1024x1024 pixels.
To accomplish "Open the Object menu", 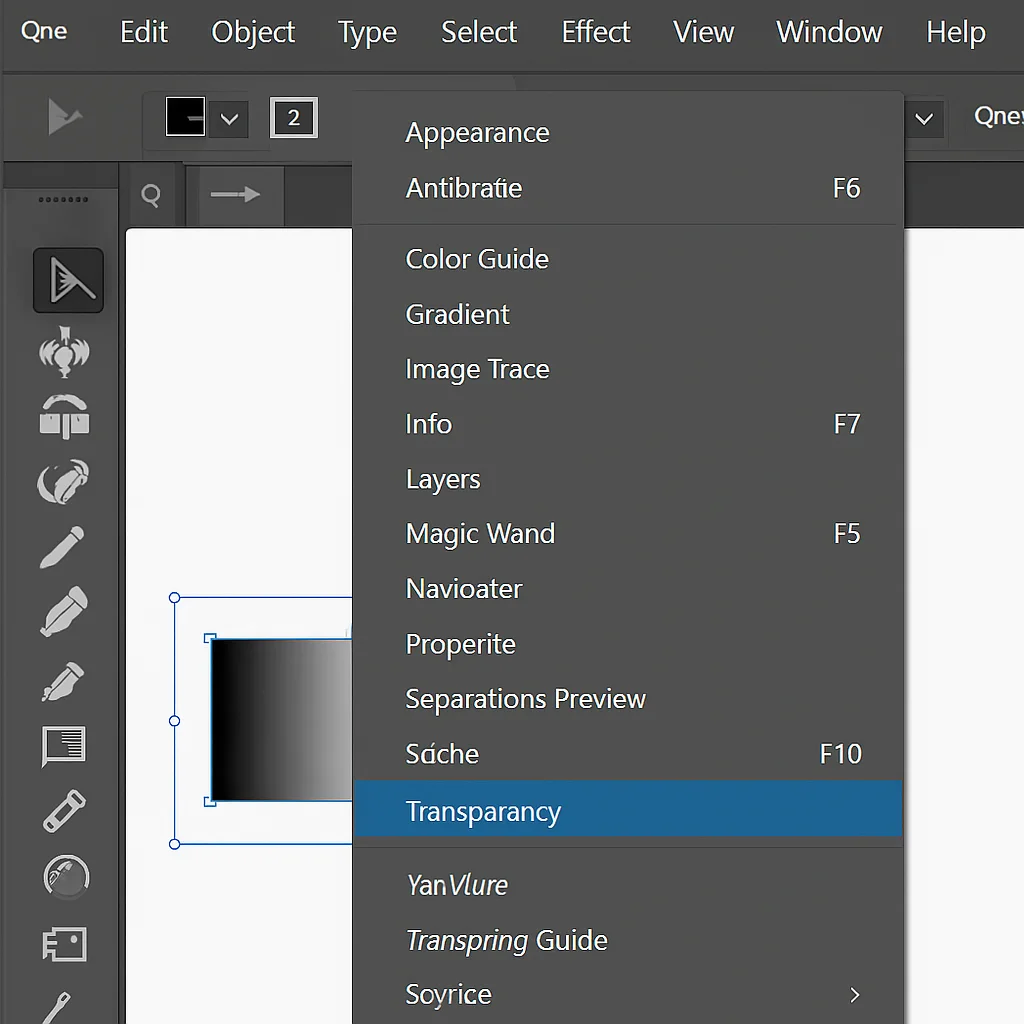I will click(253, 33).
